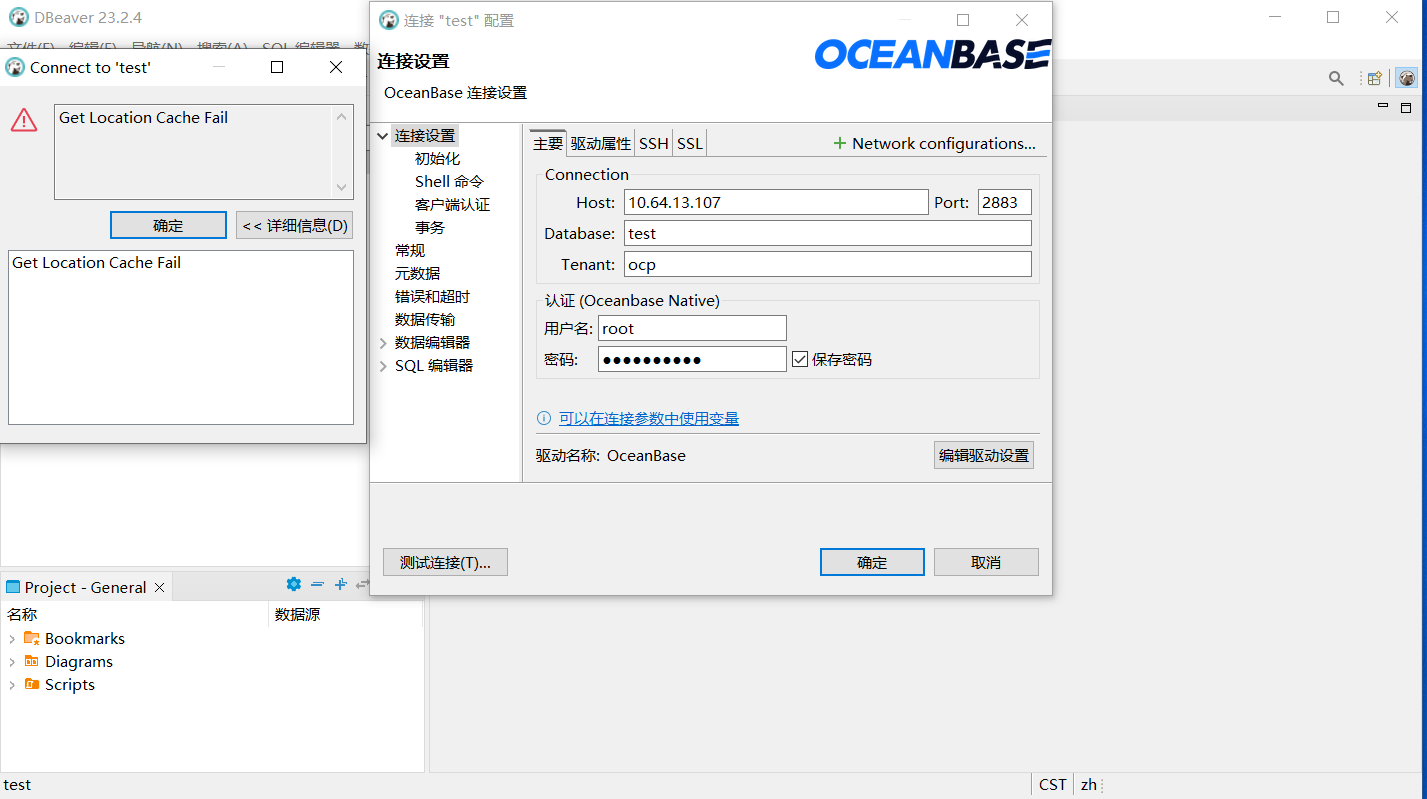Click the 测试连接(T)... button
1427x799 pixels.
445,562
